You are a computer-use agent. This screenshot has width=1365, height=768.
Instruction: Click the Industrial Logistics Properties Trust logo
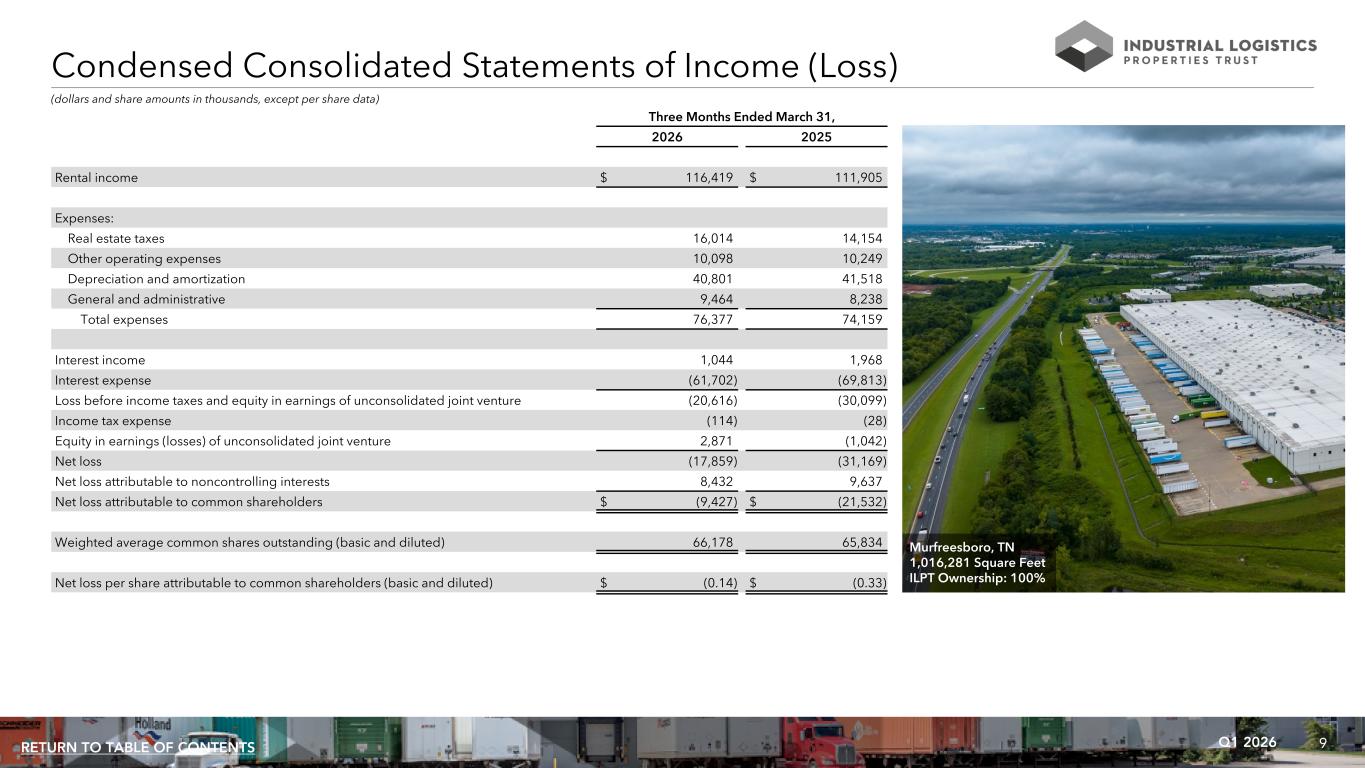click(x=1186, y=46)
